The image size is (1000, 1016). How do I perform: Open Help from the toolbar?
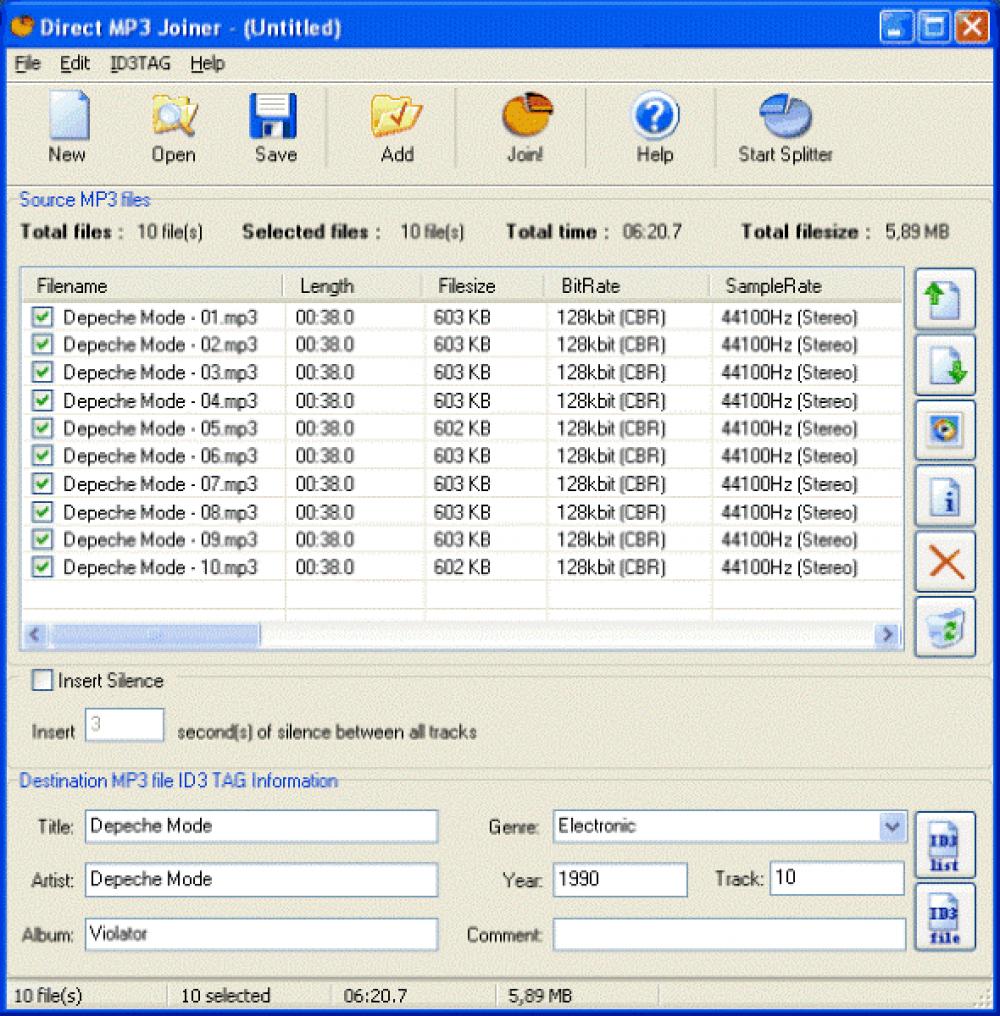(655, 124)
